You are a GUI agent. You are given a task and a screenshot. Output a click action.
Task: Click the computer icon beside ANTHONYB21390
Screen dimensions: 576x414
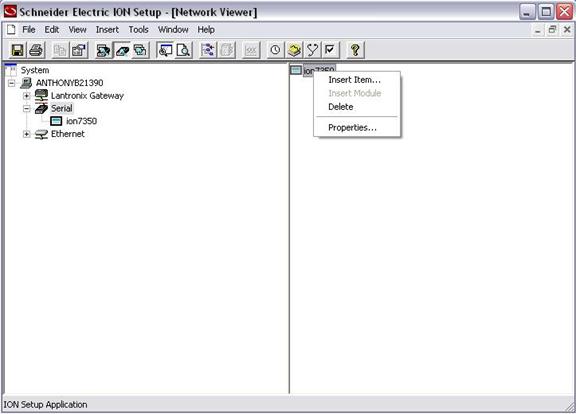26,83
